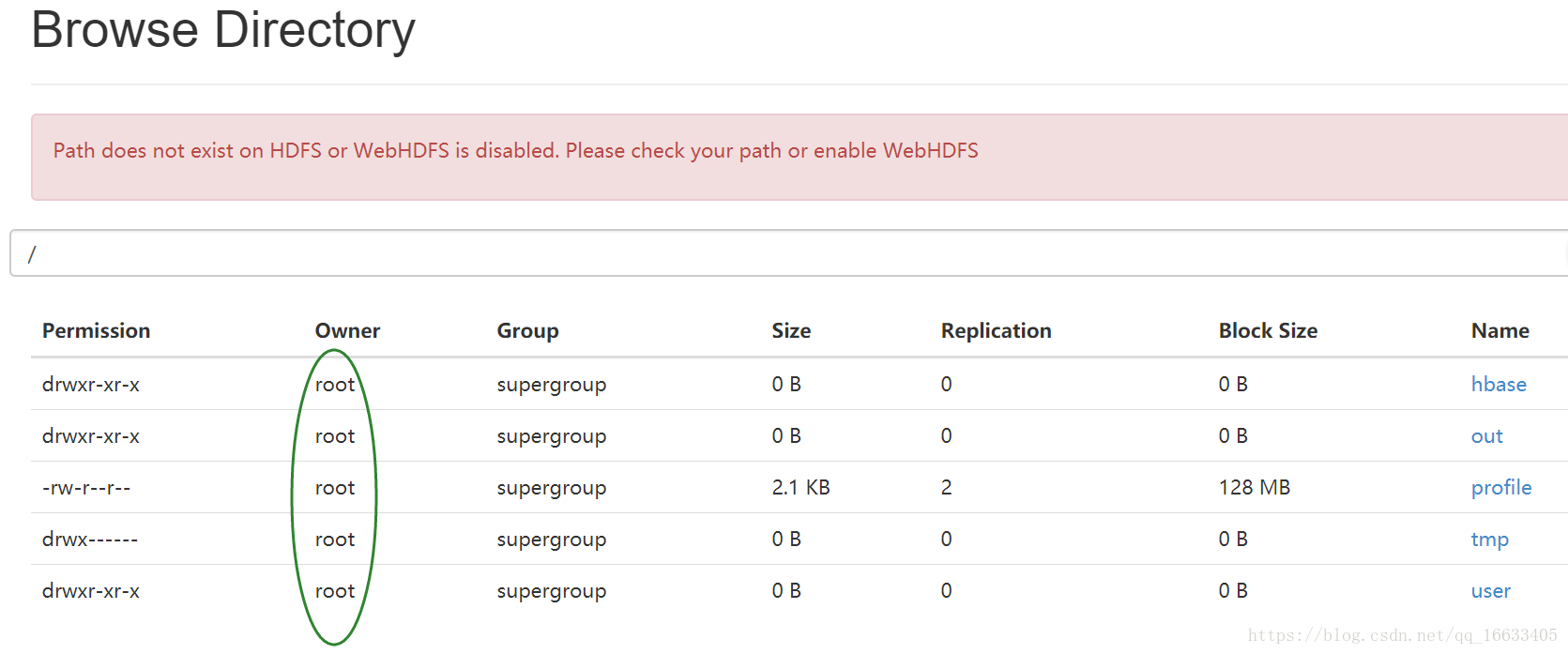The height and width of the screenshot is (654, 1568).
Task: Click the Permission column header
Action: click(96, 330)
